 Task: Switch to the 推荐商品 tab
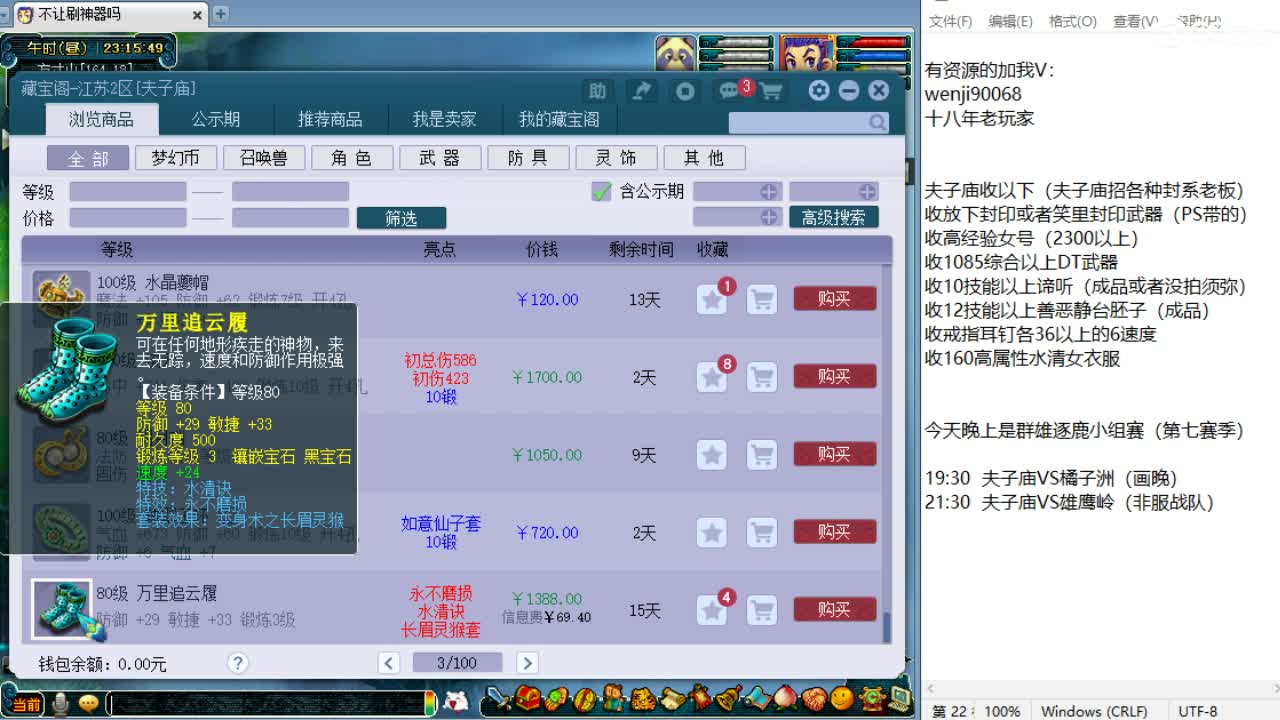point(330,119)
